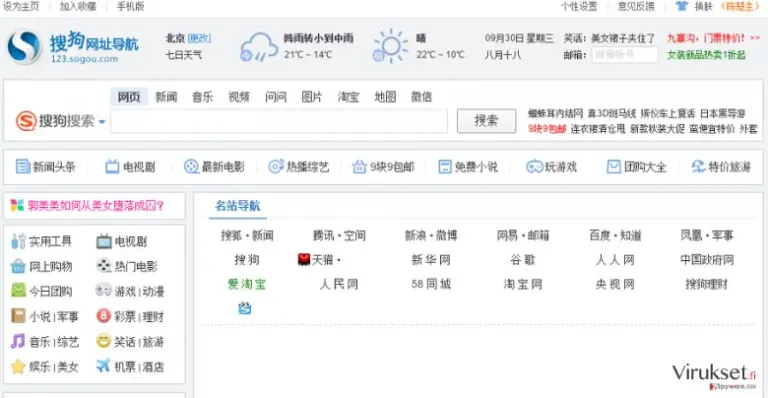Select the 图片 search tab
768x398 pixels.
(312, 97)
